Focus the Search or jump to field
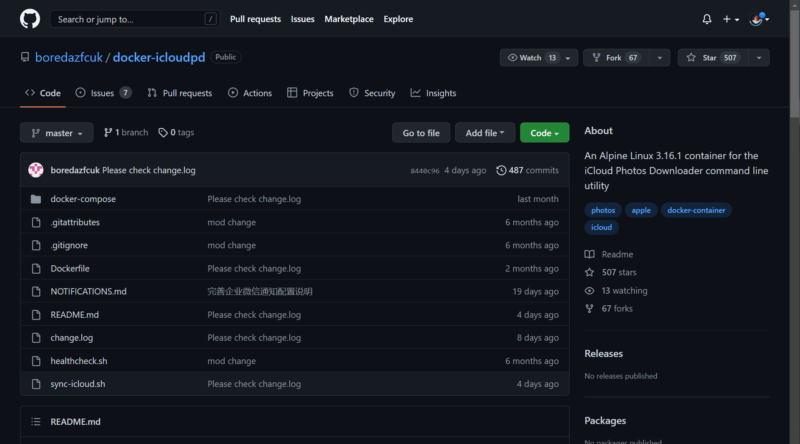The width and height of the screenshot is (800, 444). [x=135, y=19]
